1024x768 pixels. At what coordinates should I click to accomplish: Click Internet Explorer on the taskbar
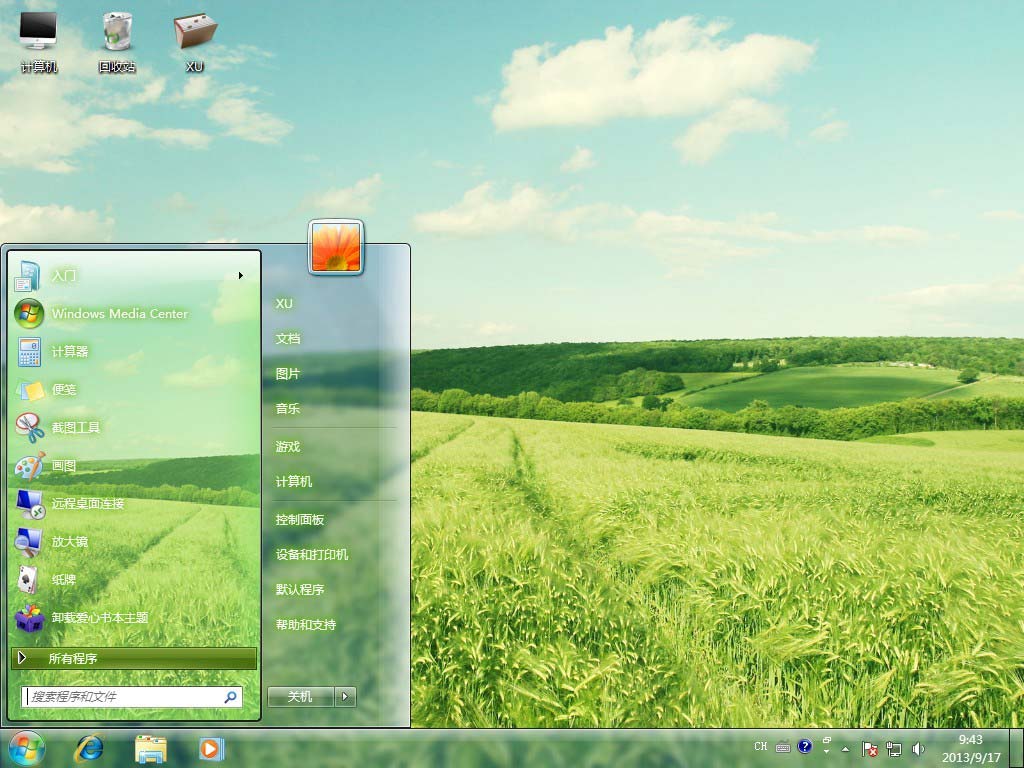[x=89, y=748]
